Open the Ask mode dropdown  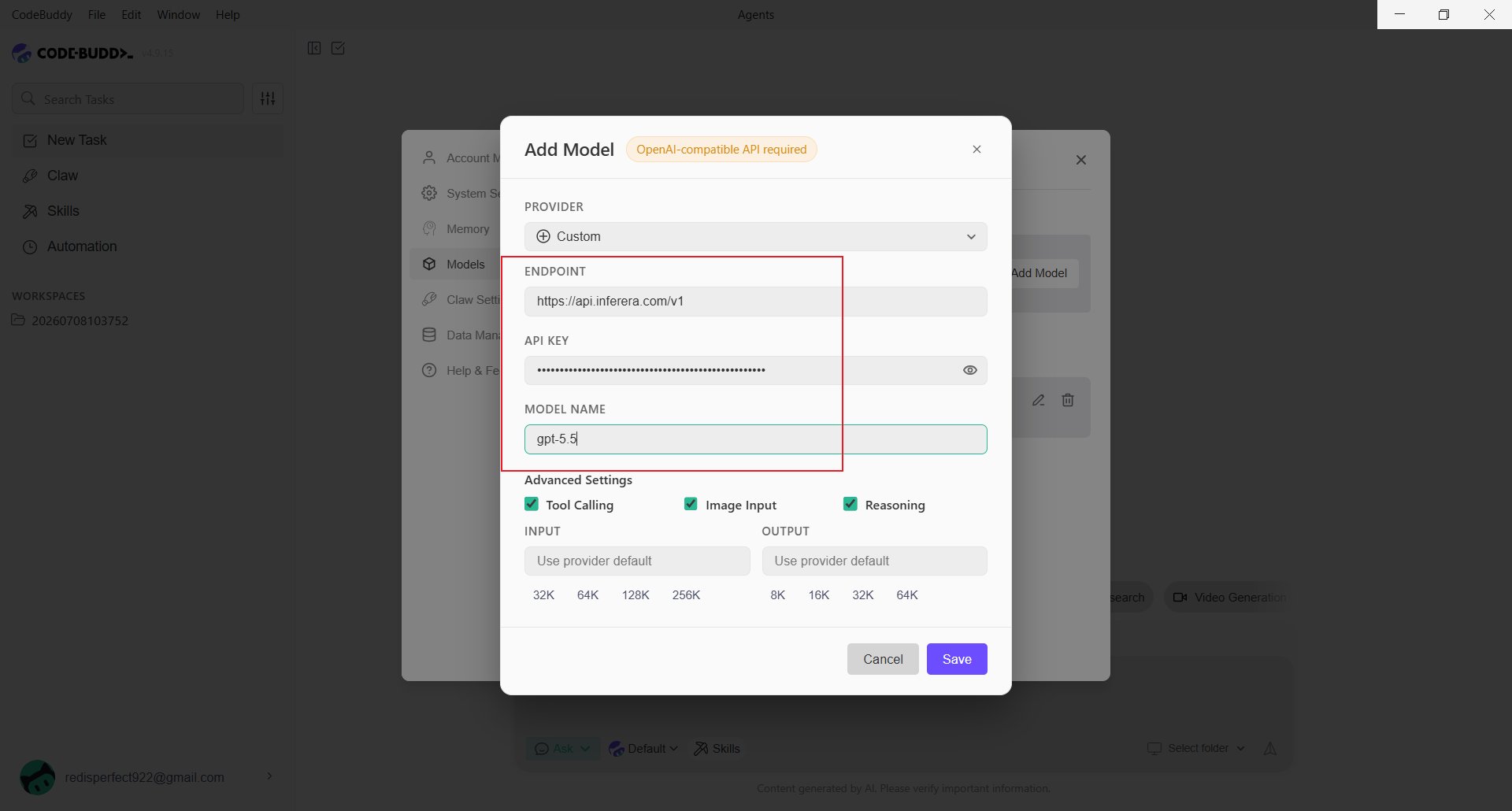562,748
